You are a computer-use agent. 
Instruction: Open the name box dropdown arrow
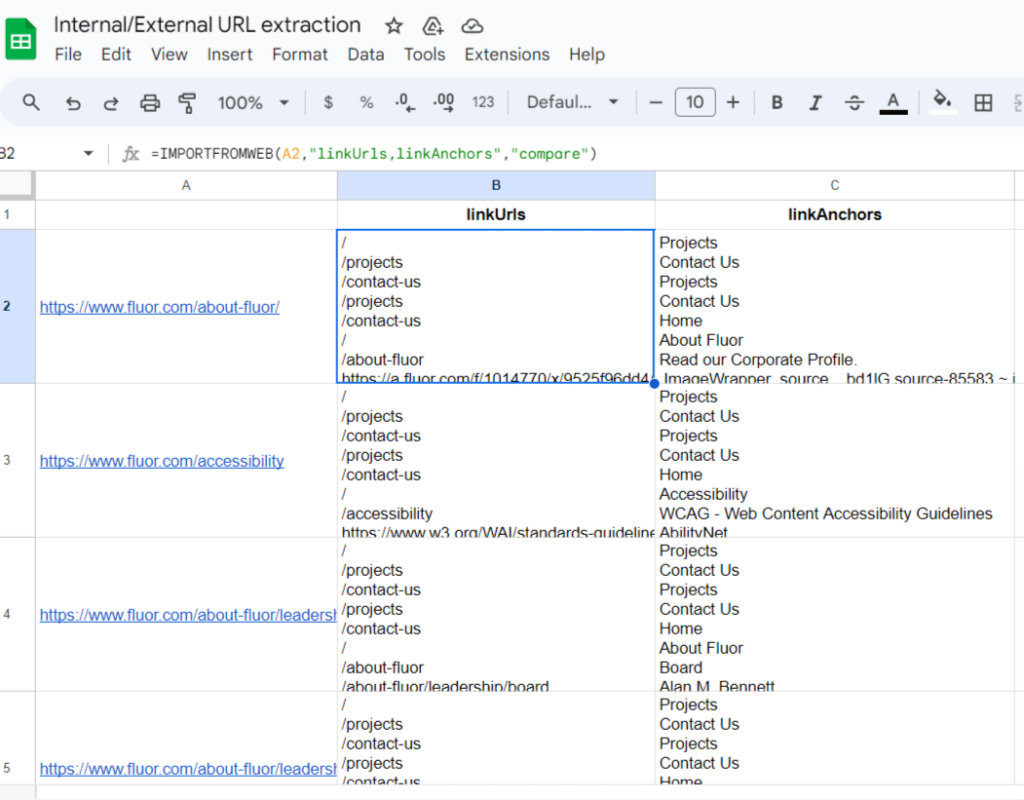[88, 153]
